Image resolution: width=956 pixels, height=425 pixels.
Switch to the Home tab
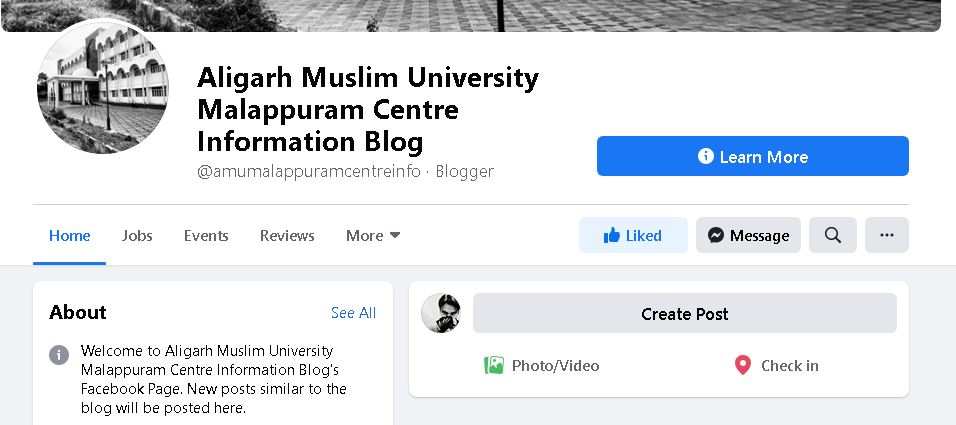(70, 235)
